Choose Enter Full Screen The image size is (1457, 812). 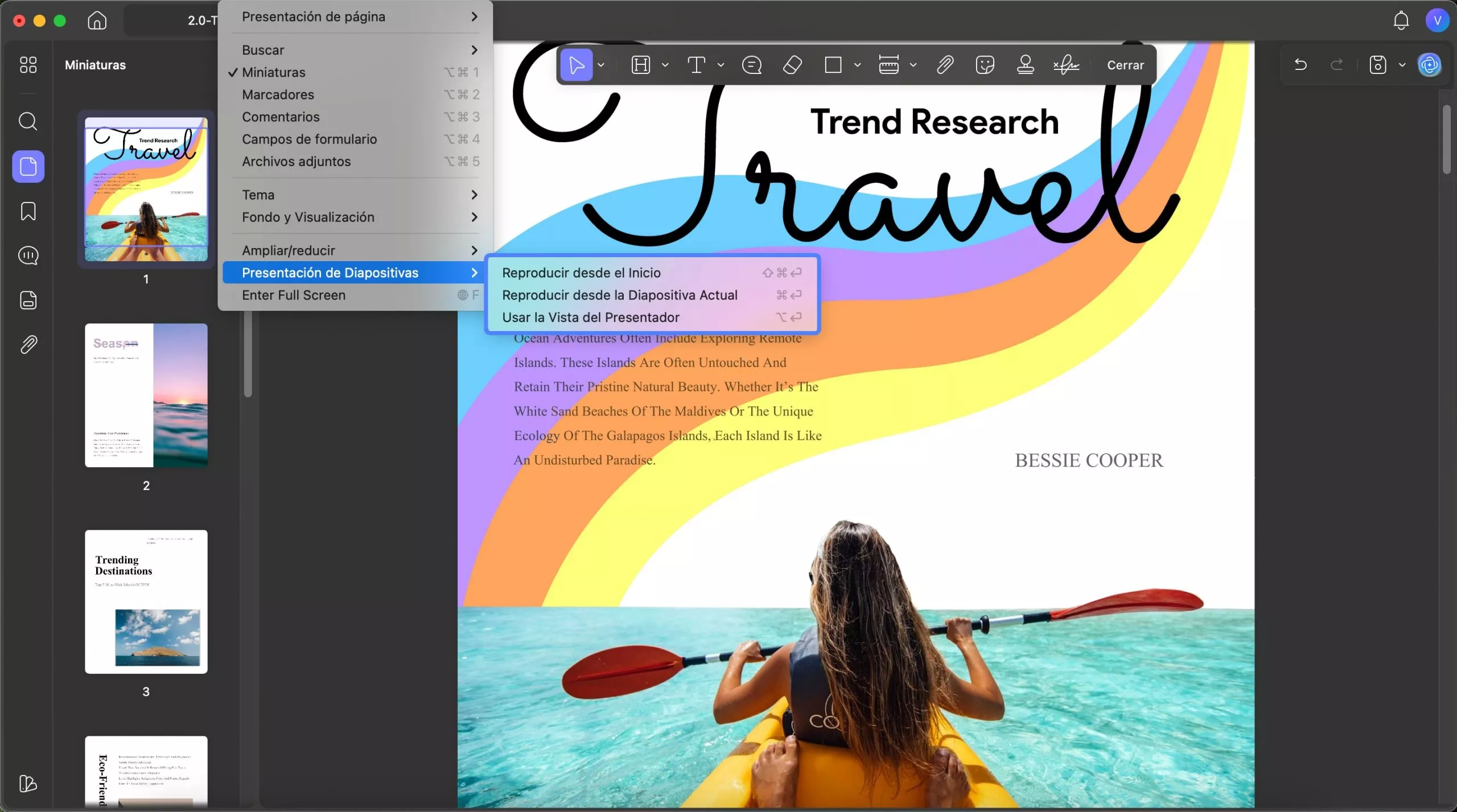tap(354, 295)
